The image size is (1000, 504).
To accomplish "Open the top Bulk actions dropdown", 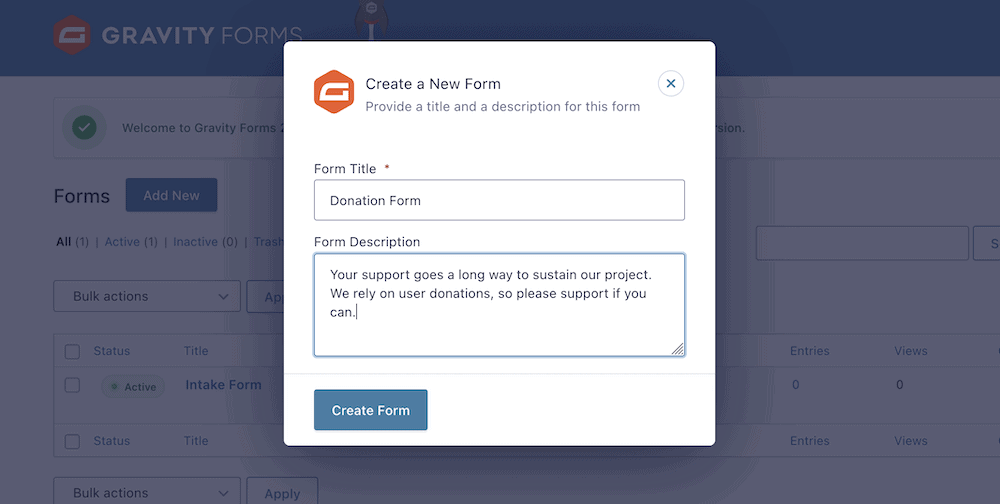I will [x=147, y=296].
